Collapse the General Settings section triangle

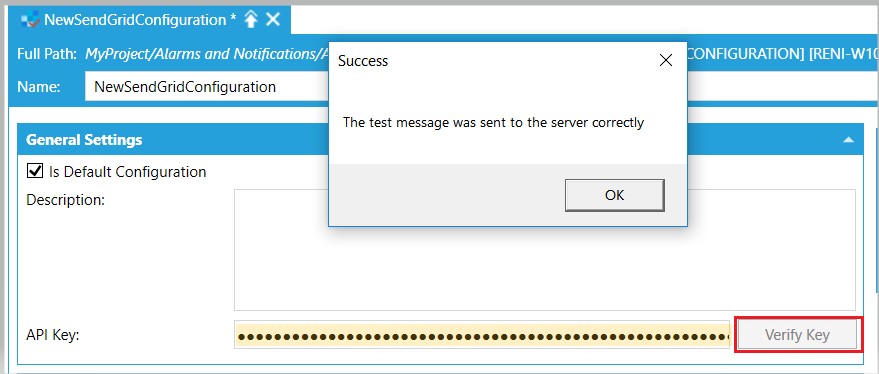(x=849, y=140)
